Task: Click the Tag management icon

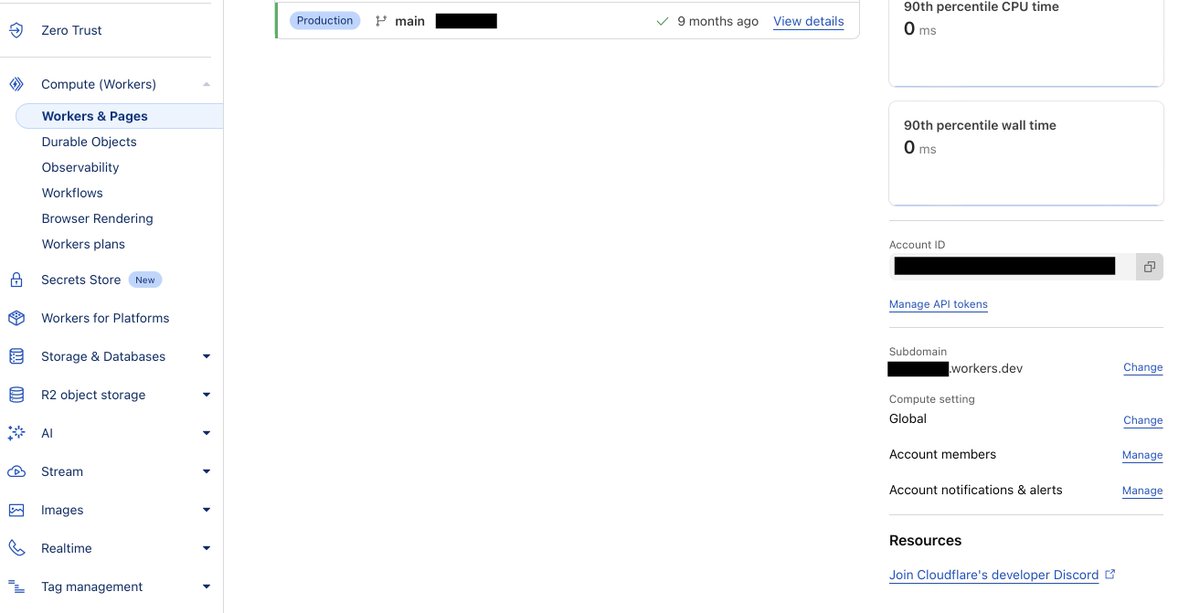Action: tap(16, 587)
